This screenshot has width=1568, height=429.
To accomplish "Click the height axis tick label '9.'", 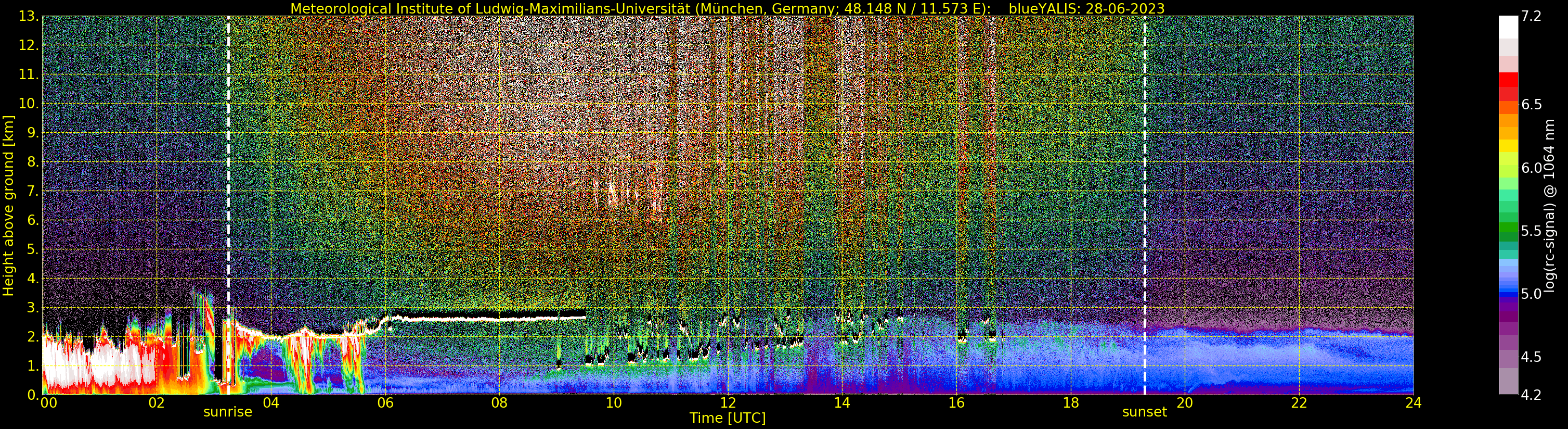I will pos(33,133).
